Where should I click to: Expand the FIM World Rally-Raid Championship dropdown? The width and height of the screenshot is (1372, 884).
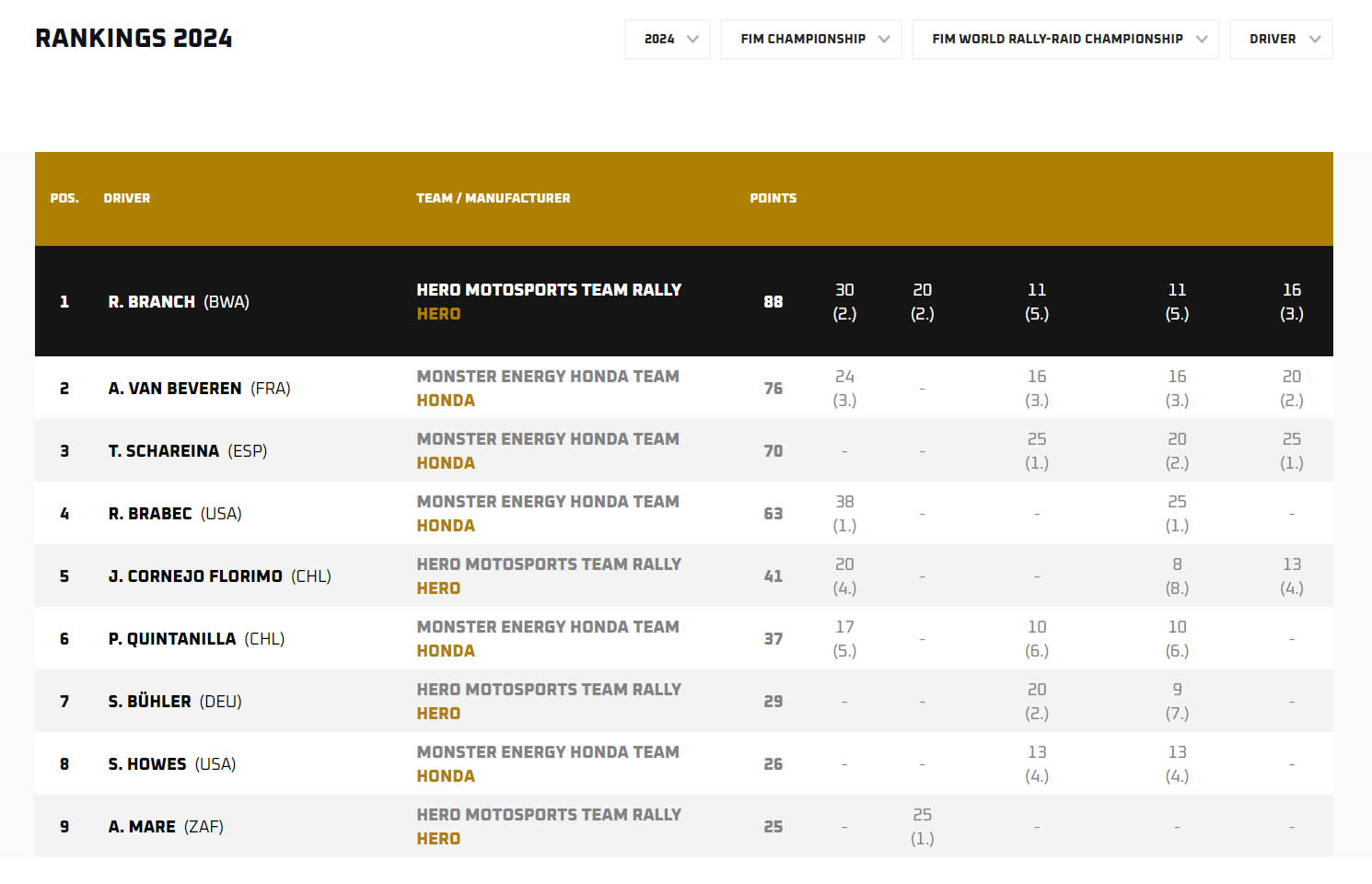[x=1065, y=40]
